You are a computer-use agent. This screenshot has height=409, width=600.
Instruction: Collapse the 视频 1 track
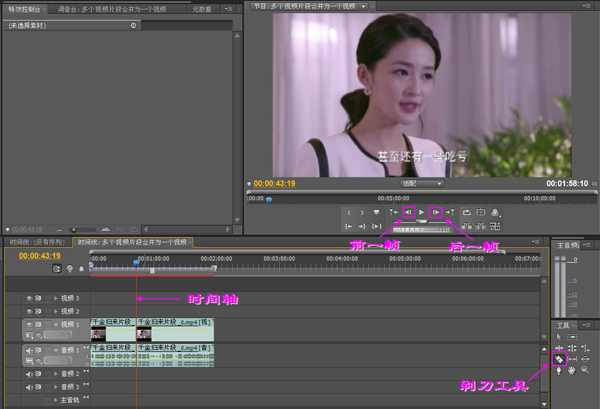tap(56, 324)
